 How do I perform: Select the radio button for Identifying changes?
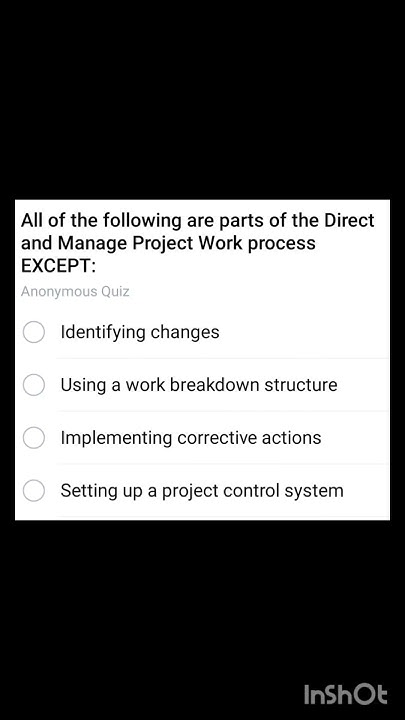(34, 332)
